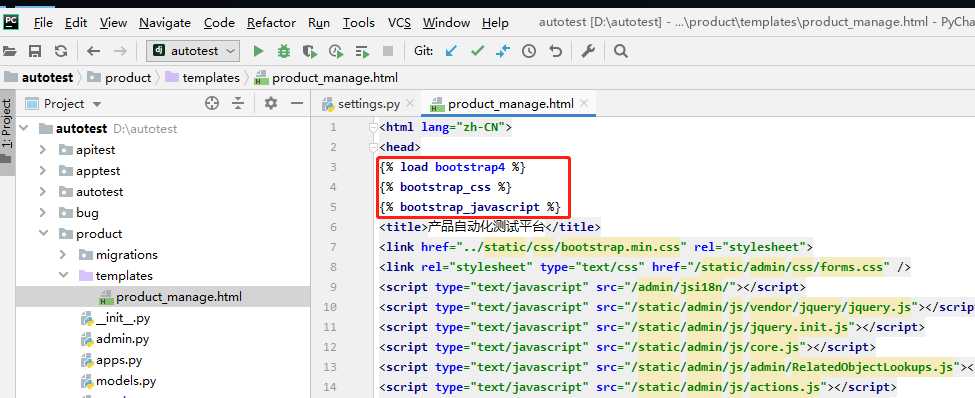The image size is (975, 398).
Task: Expand migrations folder arrow
Action: pyautogui.click(x=63, y=254)
